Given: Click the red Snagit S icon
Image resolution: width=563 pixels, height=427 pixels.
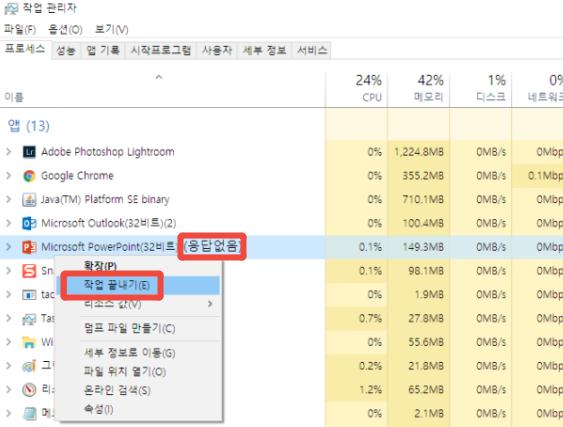Looking at the screenshot, I should 29,271.
